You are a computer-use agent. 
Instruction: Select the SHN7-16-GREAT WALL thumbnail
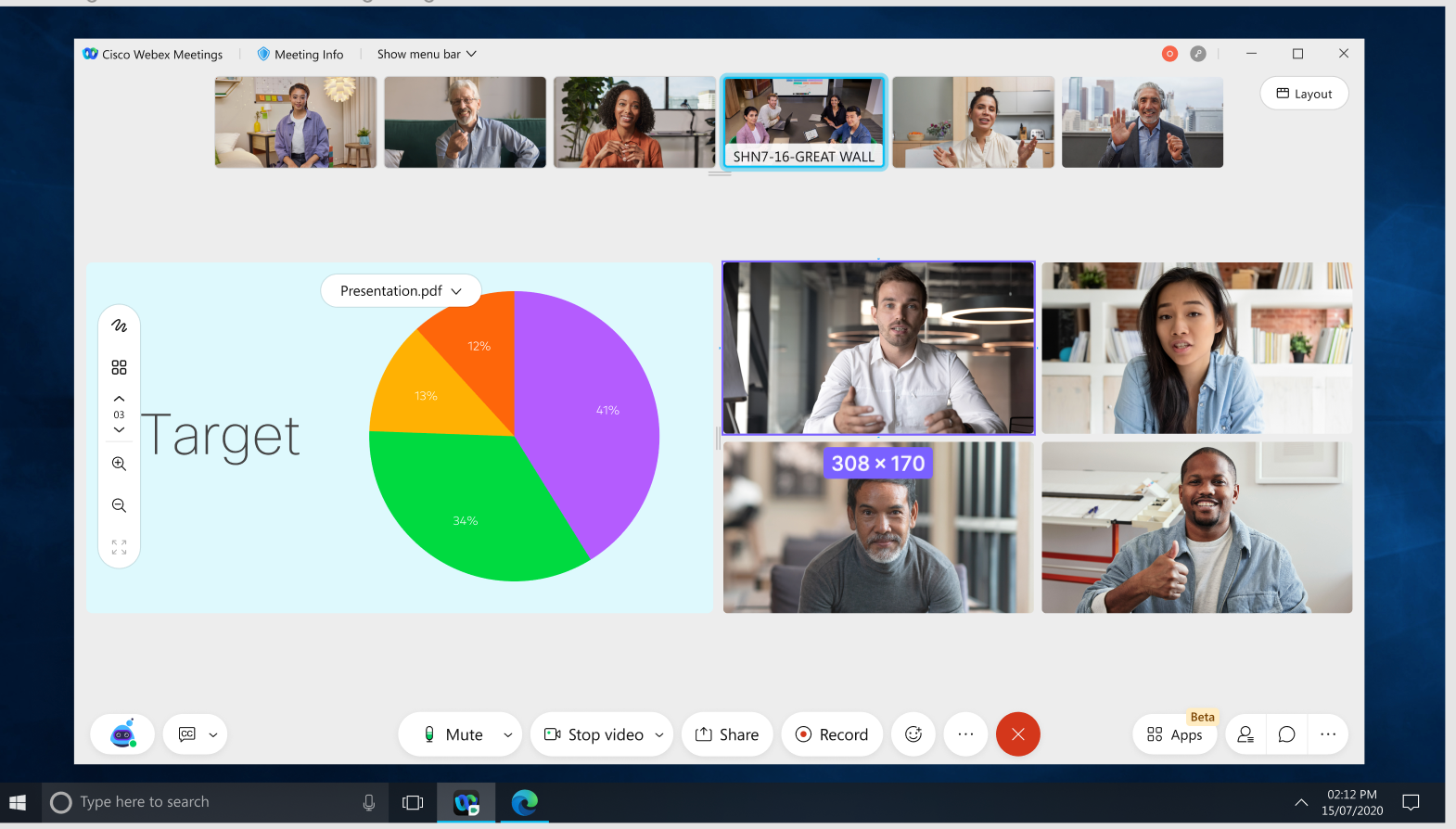[x=804, y=122]
